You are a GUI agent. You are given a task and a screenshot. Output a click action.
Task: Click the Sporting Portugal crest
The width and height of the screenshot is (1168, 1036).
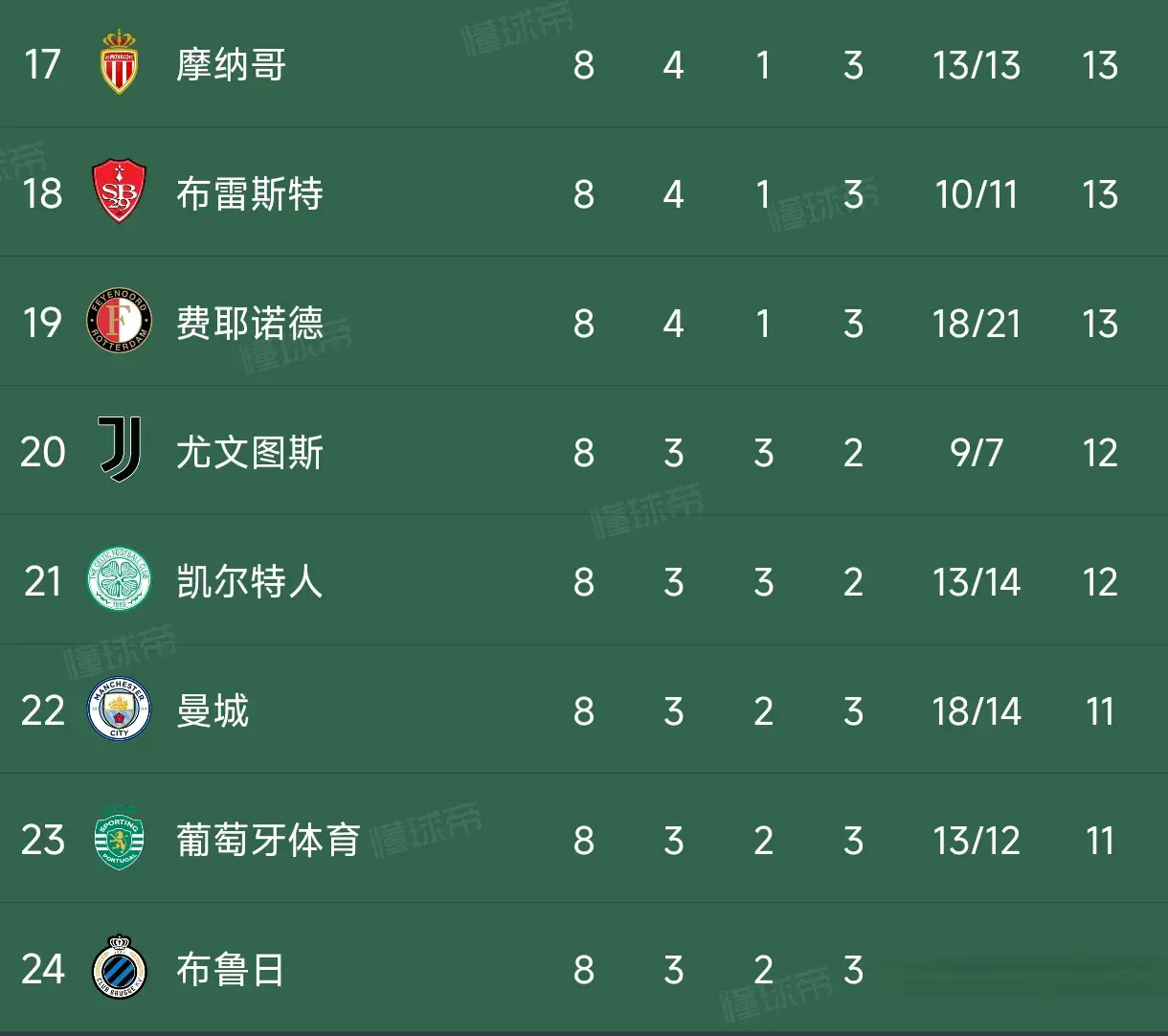[120, 838]
